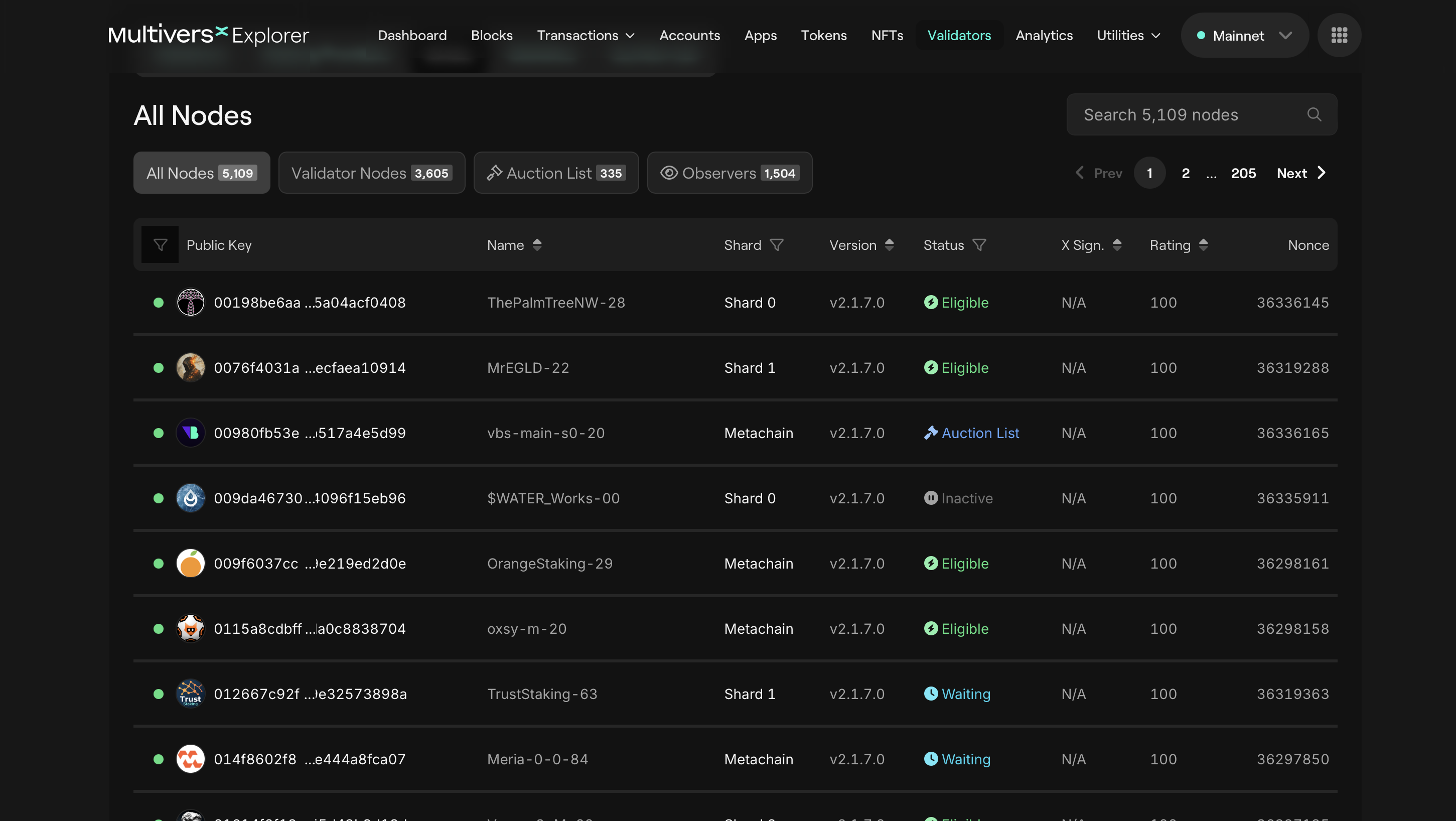
Task: Sort by X Sign. arrows icon
Action: tap(1117, 245)
